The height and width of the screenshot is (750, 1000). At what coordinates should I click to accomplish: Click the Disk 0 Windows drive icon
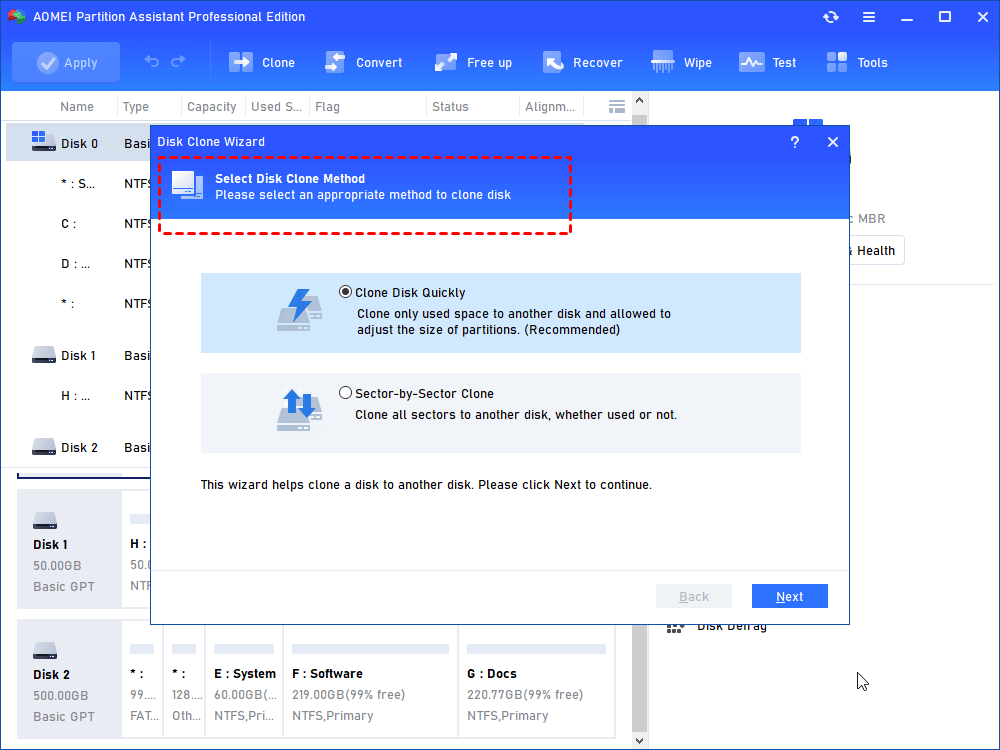coord(43,141)
